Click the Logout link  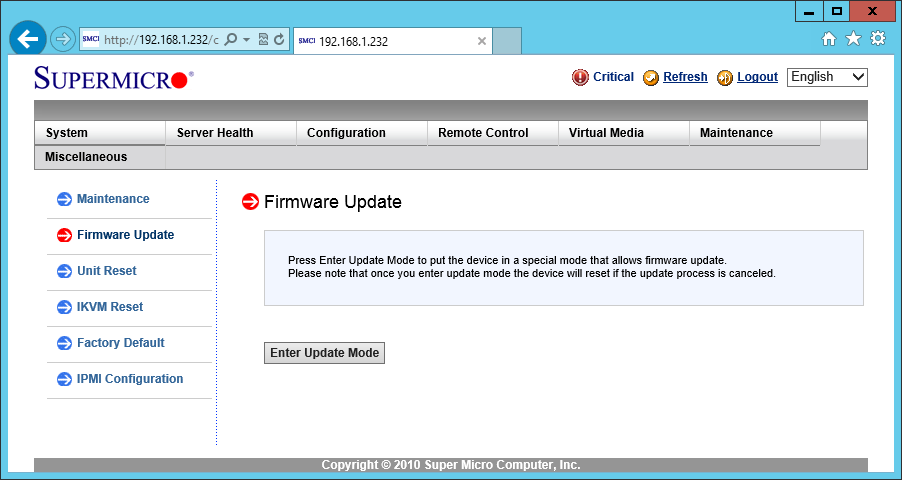click(757, 77)
